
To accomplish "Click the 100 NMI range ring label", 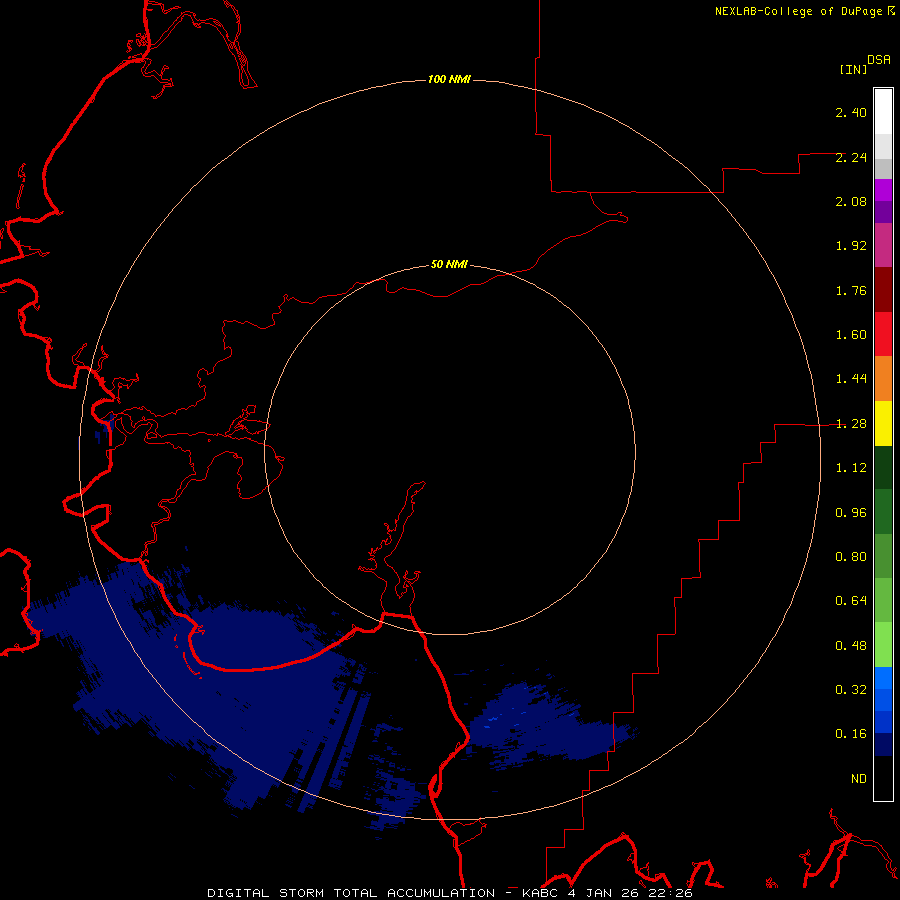I will (x=449, y=79).
